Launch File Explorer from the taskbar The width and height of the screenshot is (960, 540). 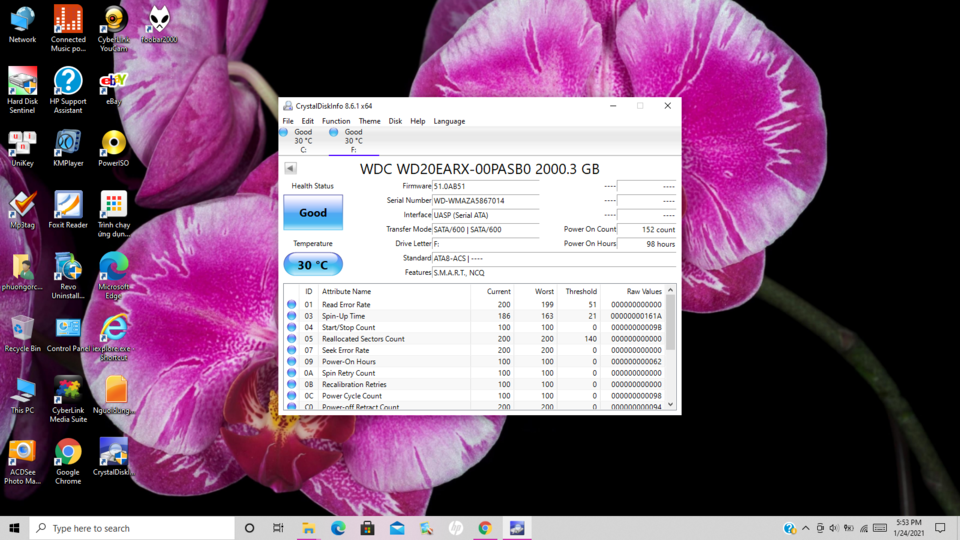308,528
